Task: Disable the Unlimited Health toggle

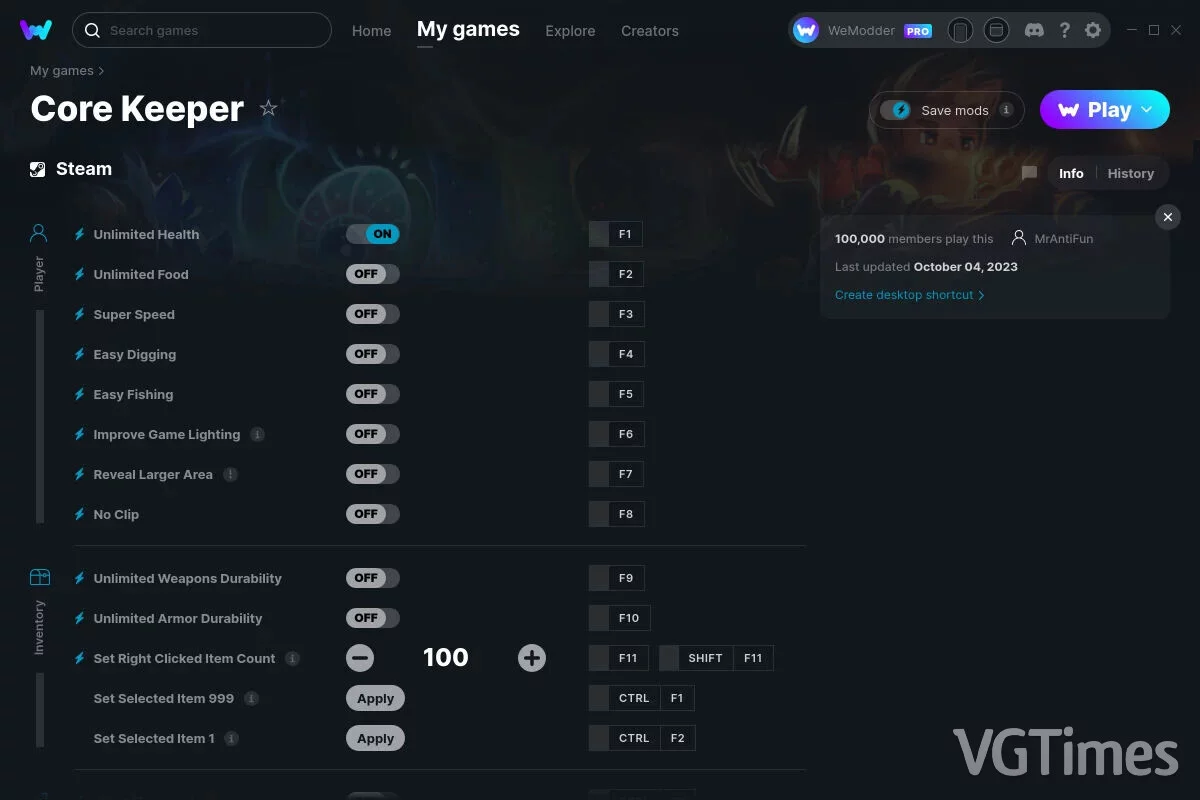Action: (x=373, y=234)
